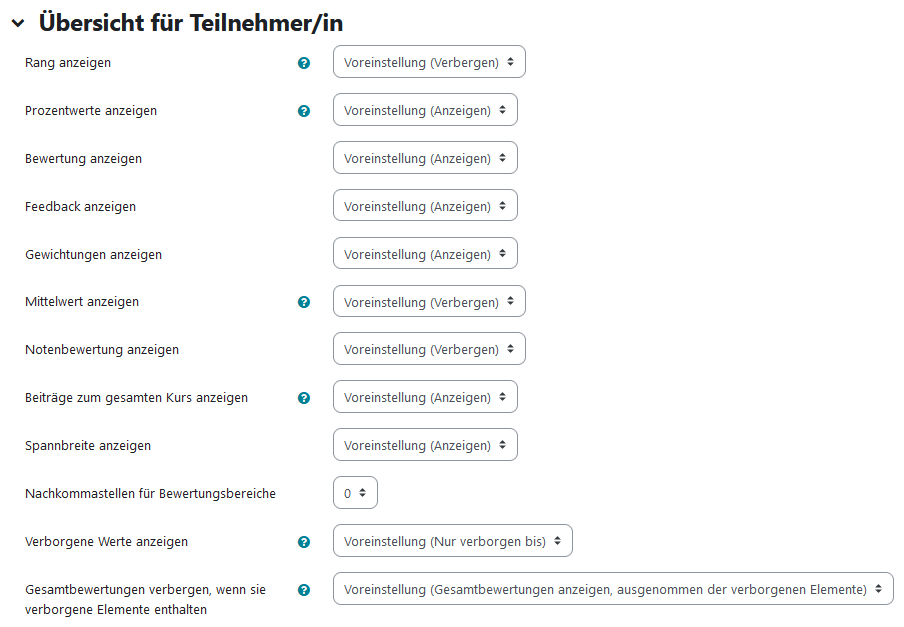This screenshot has height=627, width=904.
Task: Click help icon for Beiträge zum gesamten Kurs
Action: [304, 398]
